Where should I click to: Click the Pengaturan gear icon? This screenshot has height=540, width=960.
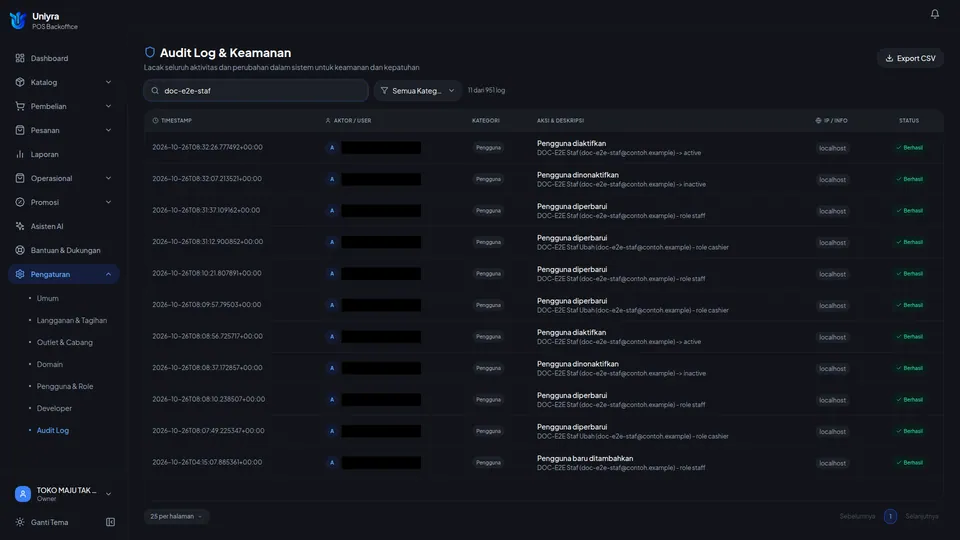[x=20, y=274]
